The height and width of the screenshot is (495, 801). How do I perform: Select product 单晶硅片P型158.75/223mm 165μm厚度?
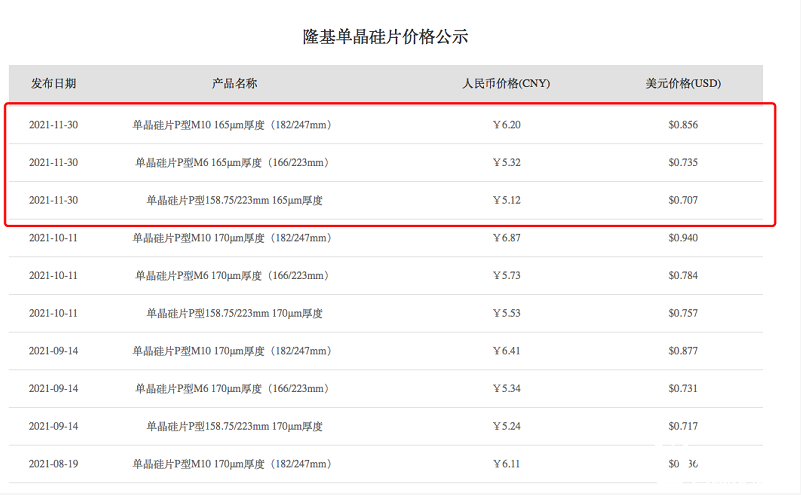click(x=234, y=200)
